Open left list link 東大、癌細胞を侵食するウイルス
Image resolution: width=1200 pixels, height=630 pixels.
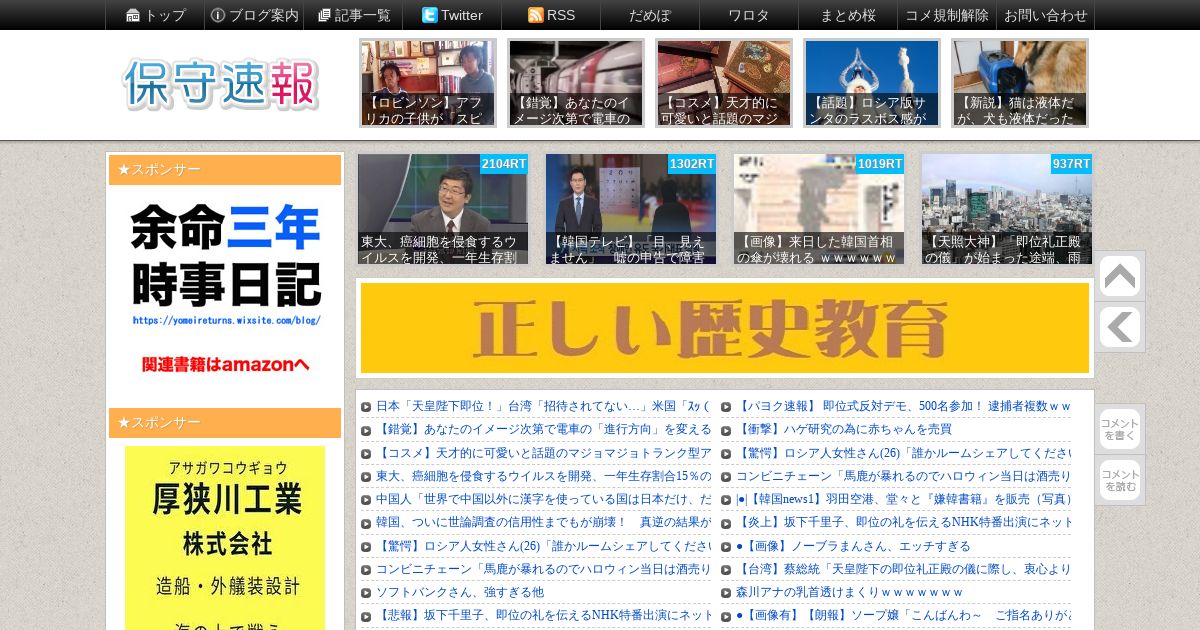click(543, 476)
